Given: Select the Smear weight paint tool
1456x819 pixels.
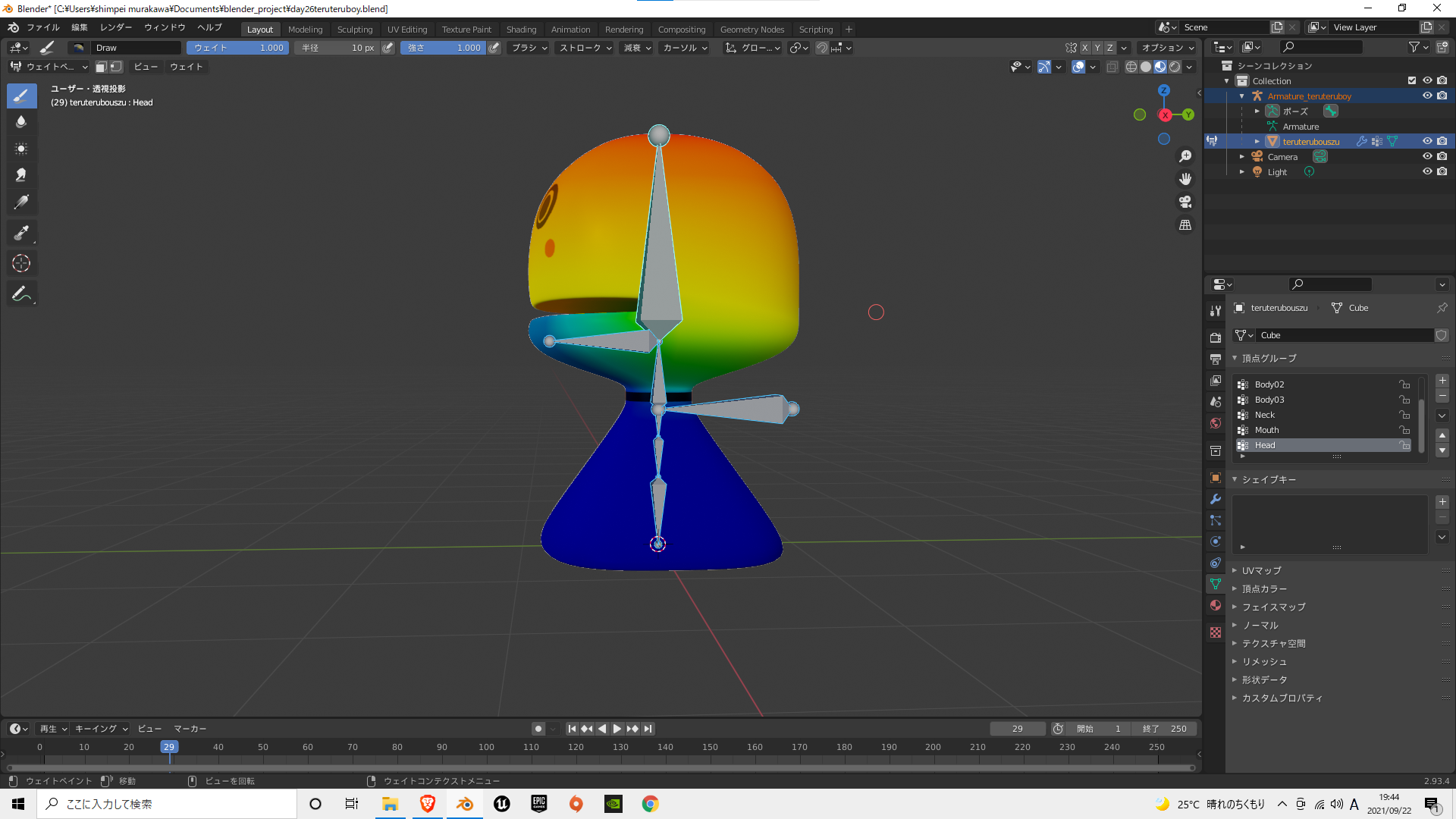Looking at the screenshot, I should 21,175.
